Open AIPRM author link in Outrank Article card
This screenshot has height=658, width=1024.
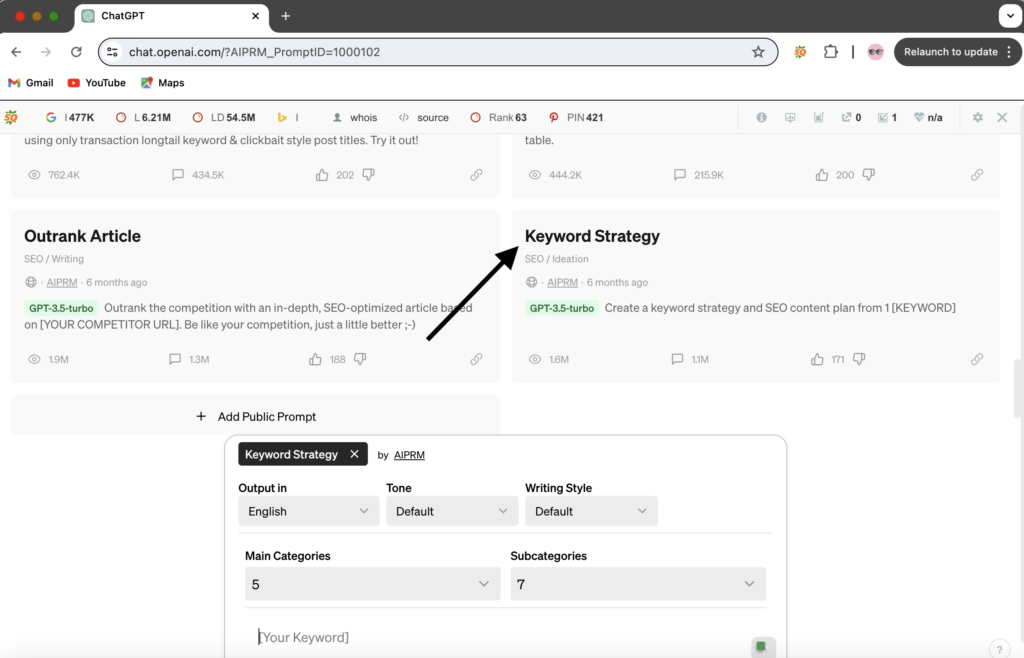[x=61, y=283]
